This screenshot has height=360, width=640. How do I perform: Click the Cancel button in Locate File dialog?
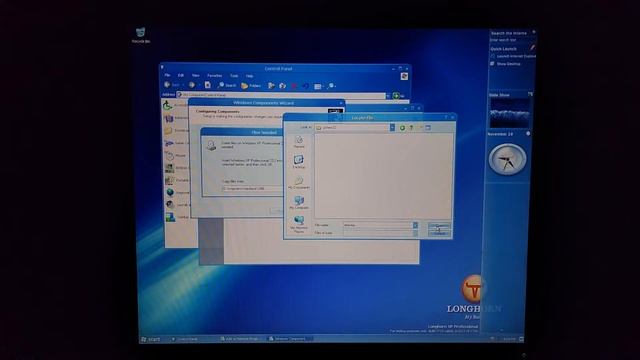439,233
